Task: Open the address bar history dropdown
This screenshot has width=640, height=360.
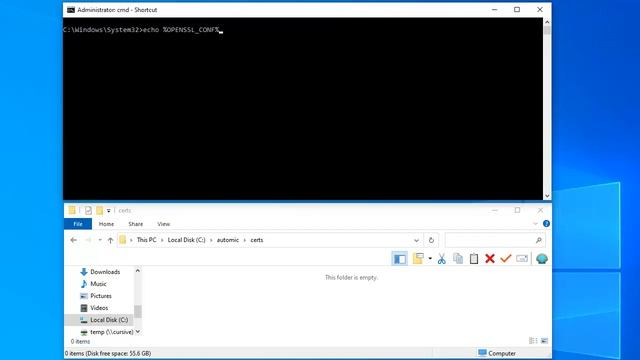Action: pos(416,240)
